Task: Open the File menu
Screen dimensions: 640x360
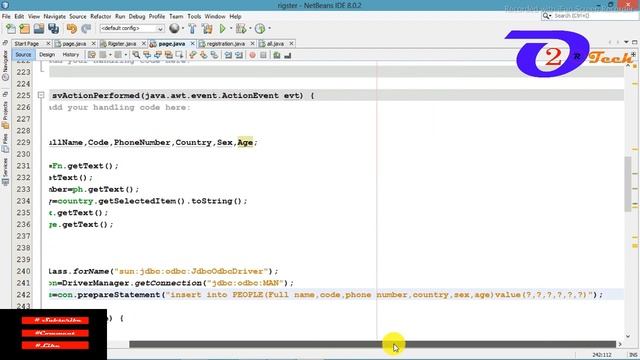Action: coord(6,16)
